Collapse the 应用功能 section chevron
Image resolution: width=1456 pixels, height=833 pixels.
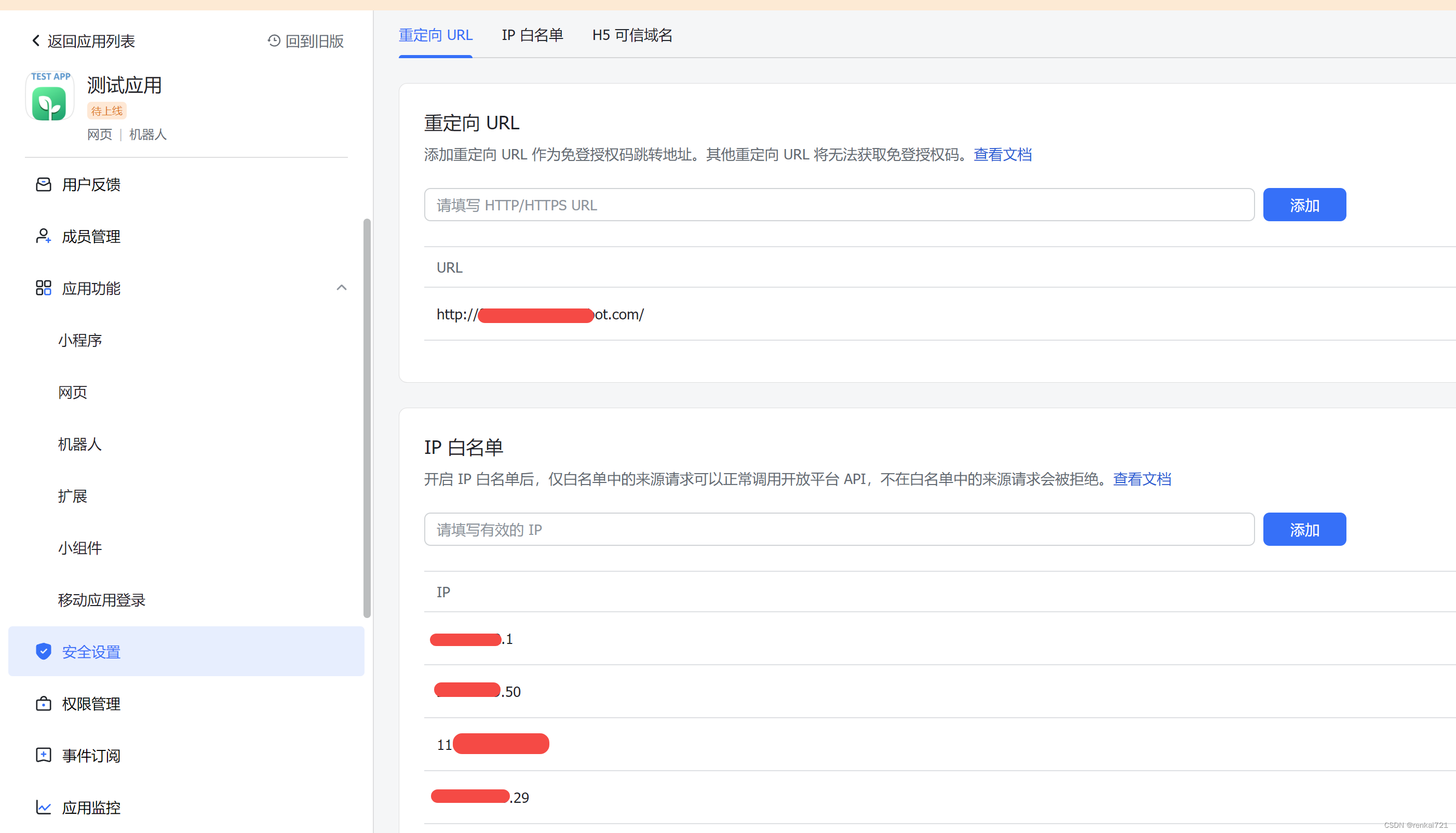coord(341,288)
